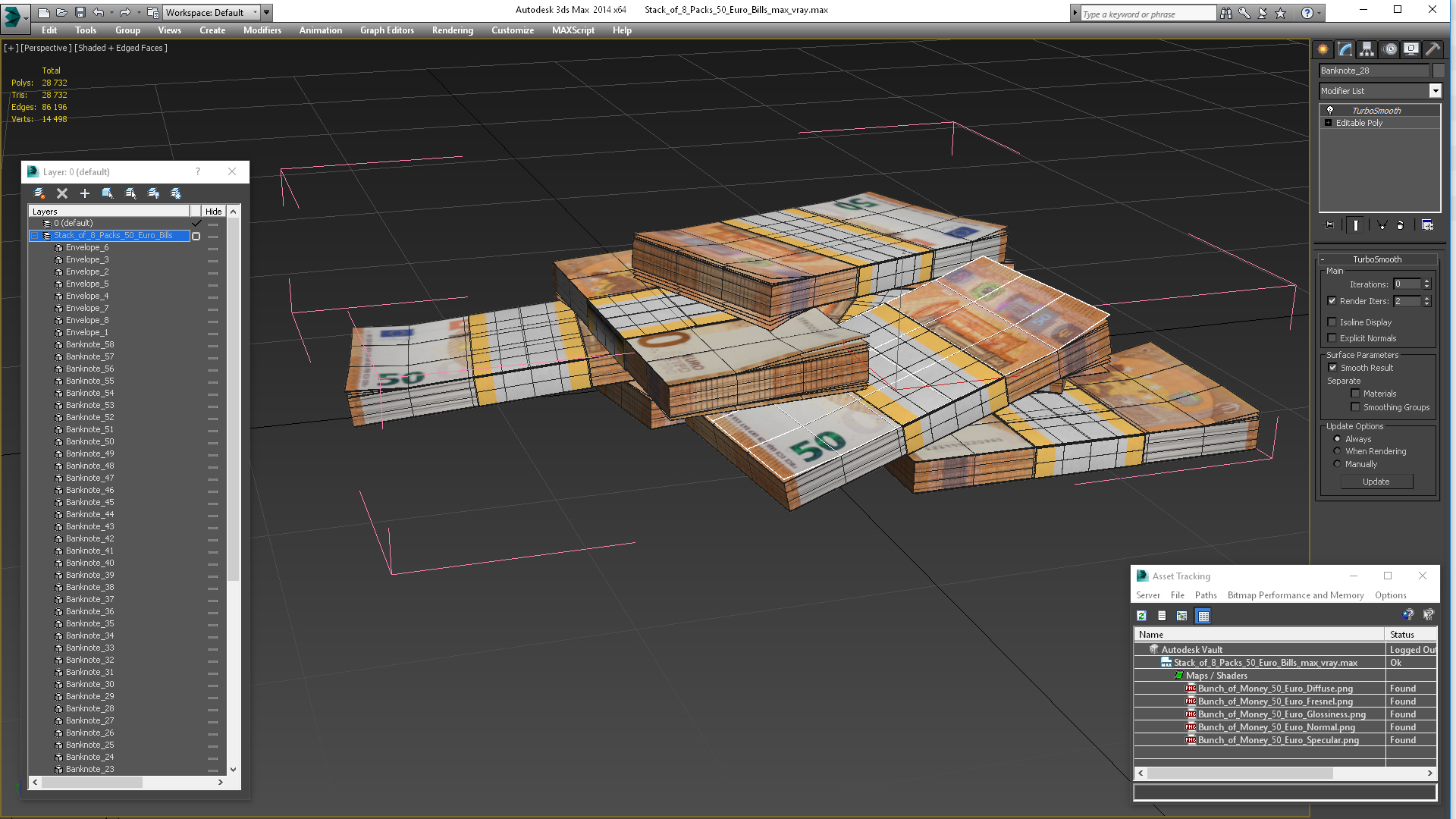The image size is (1456, 819).
Task: Click the Asset Tracking horizontal scrollbar
Action: (x=1240, y=773)
